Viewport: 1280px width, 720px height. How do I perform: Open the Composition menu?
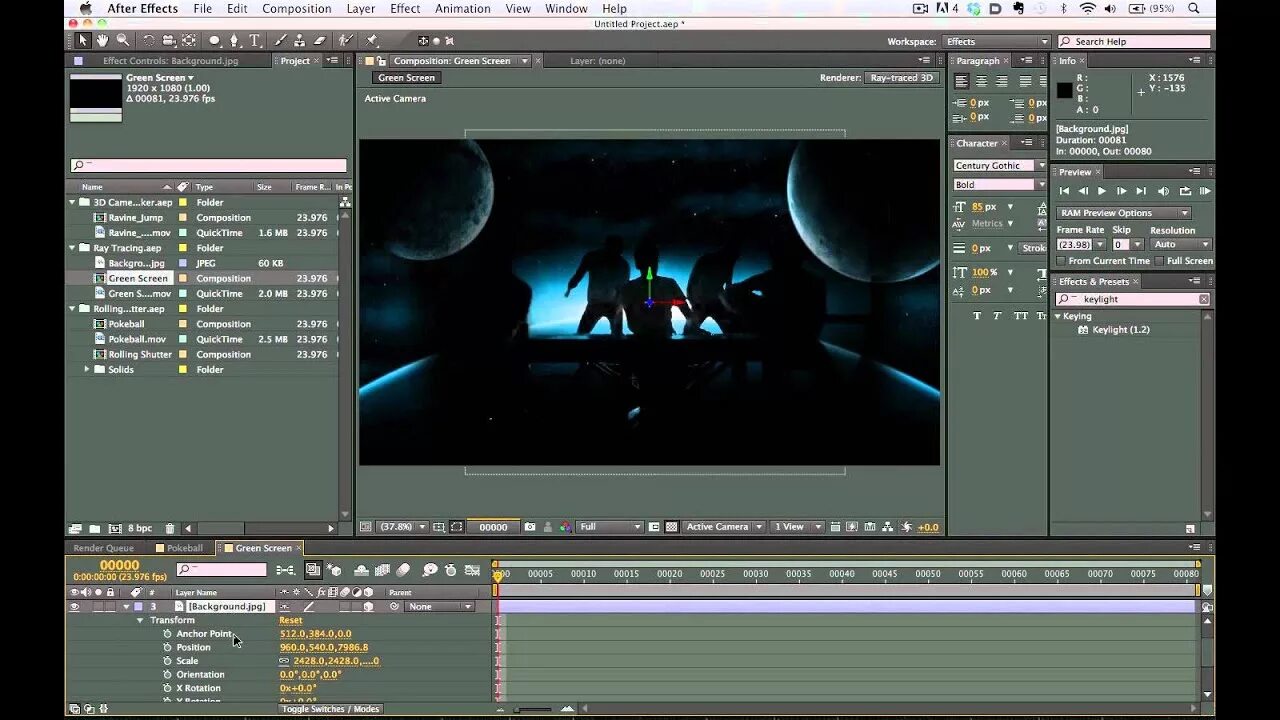coord(296,9)
